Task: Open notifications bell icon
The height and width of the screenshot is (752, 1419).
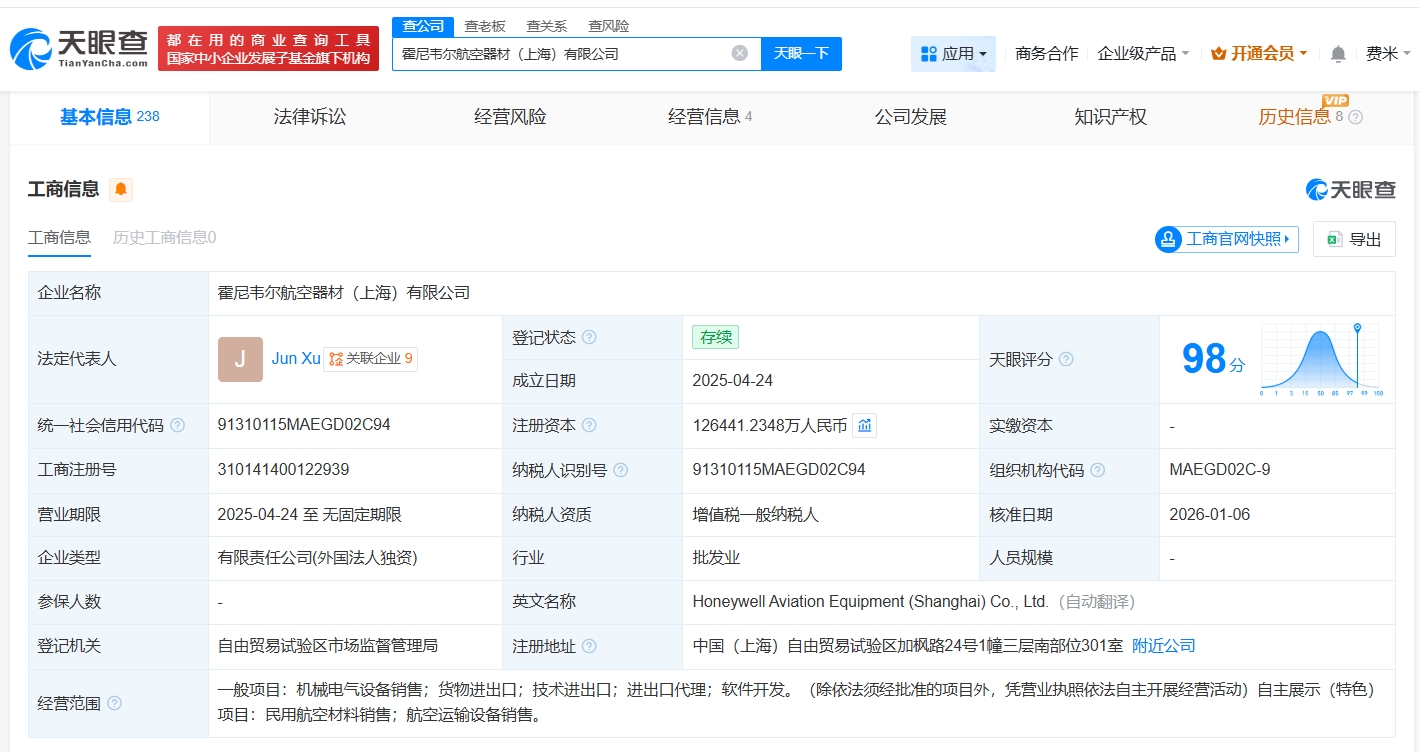Action: (1338, 54)
